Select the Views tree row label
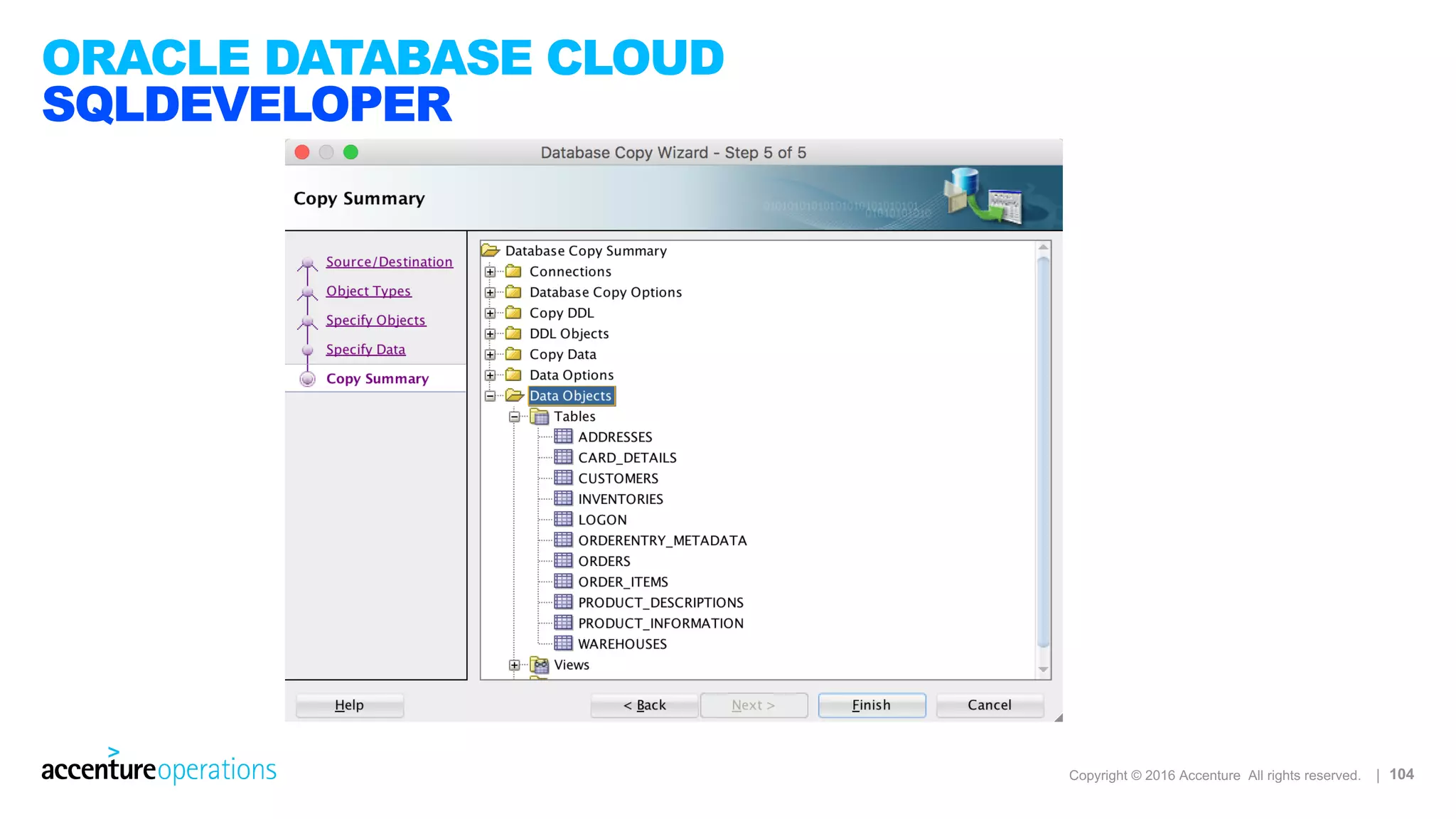Viewport: 1456px width, 819px height. tap(571, 664)
